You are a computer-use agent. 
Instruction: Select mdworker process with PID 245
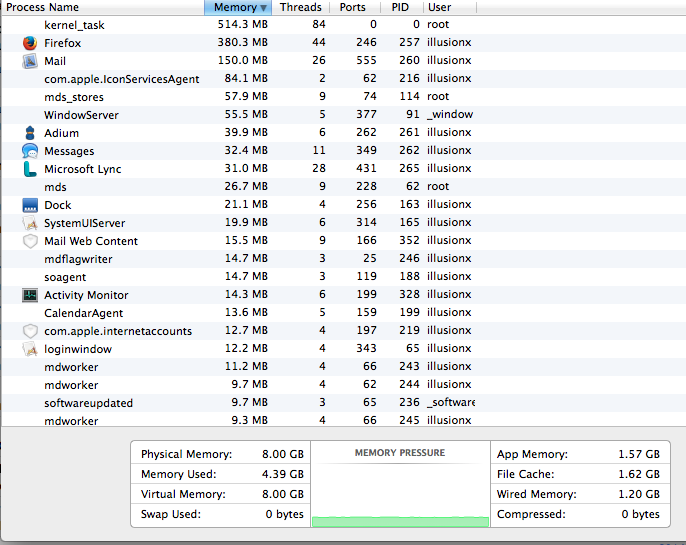pyautogui.click(x=343, y=420)
